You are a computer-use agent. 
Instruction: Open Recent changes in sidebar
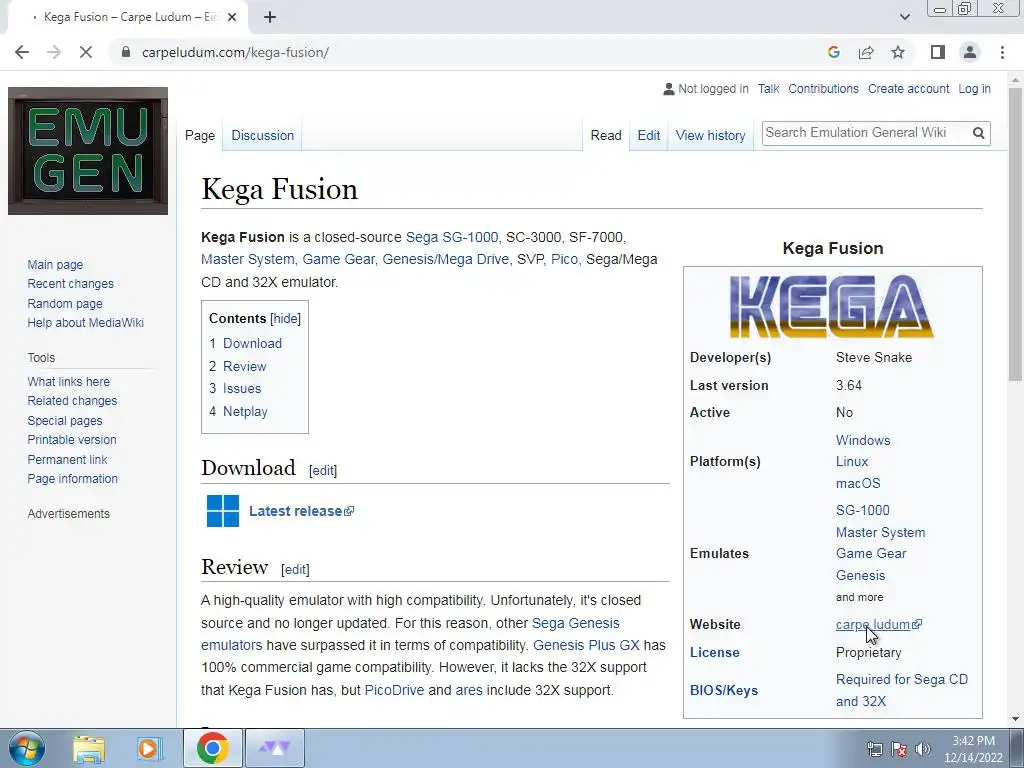point(71,283)
